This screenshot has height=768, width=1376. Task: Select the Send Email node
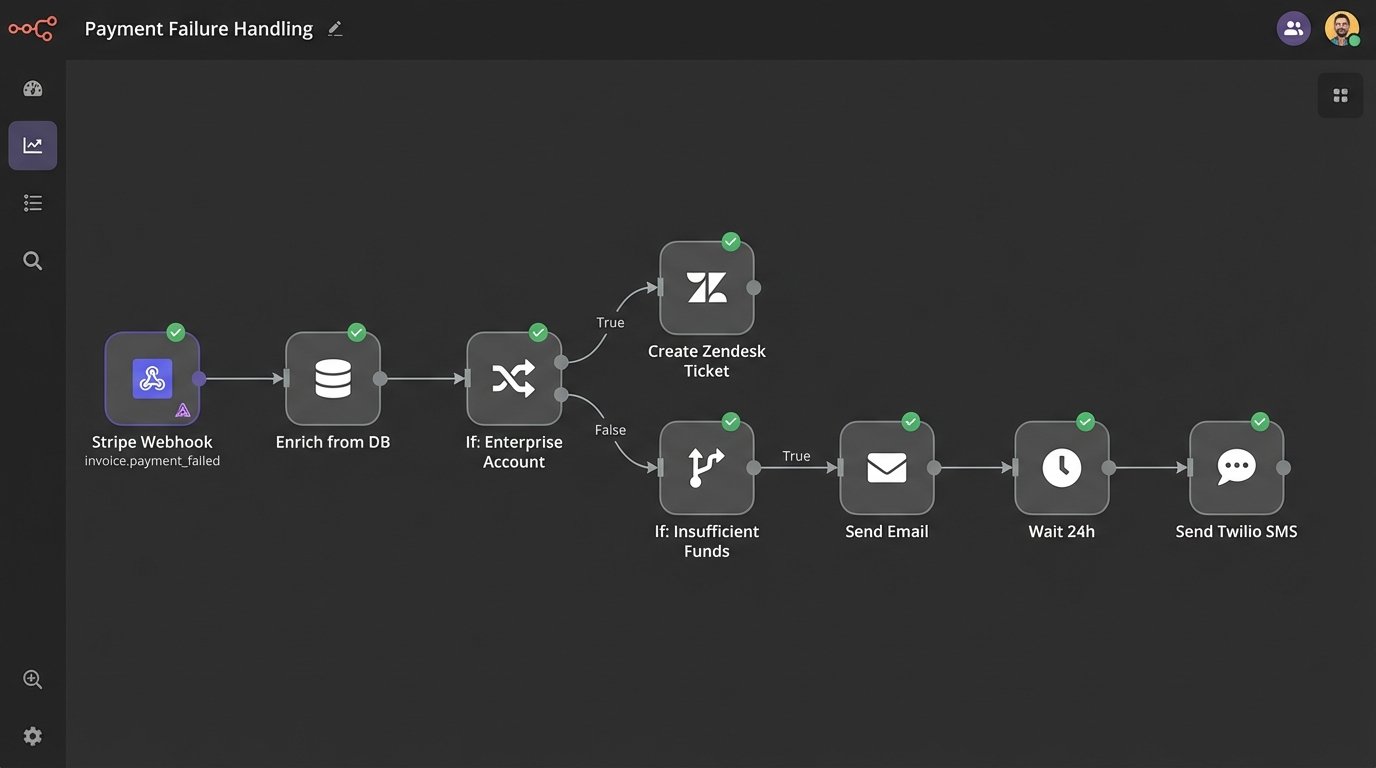pos(887,467)
